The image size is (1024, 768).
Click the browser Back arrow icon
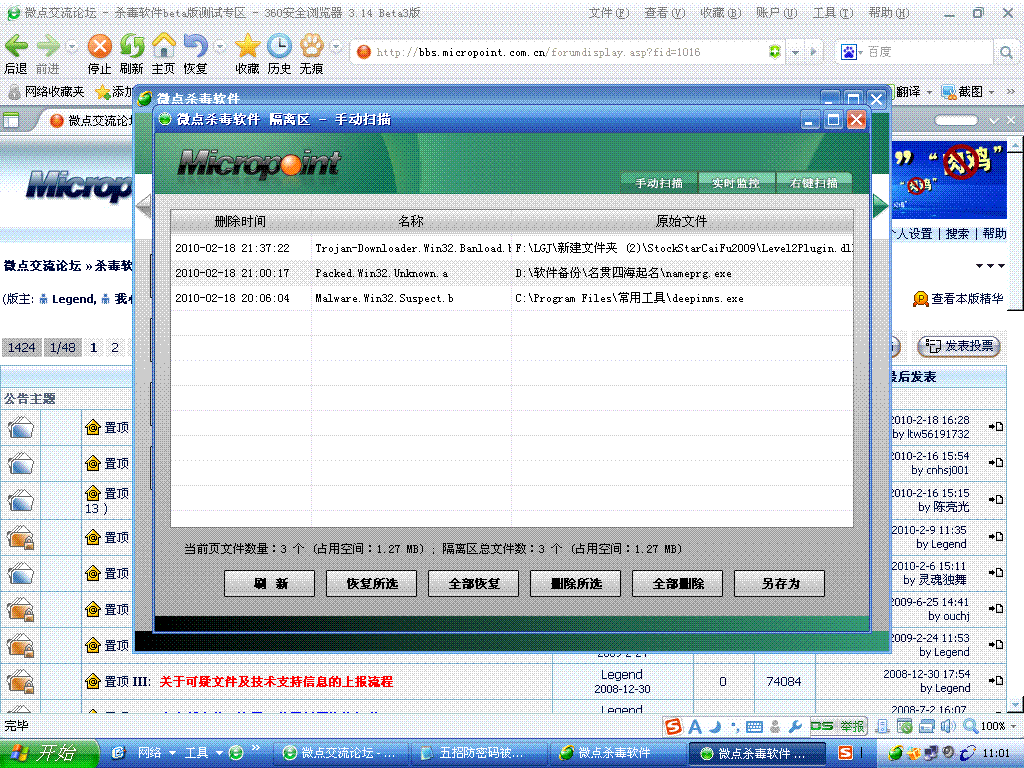[x=16, y=47]
